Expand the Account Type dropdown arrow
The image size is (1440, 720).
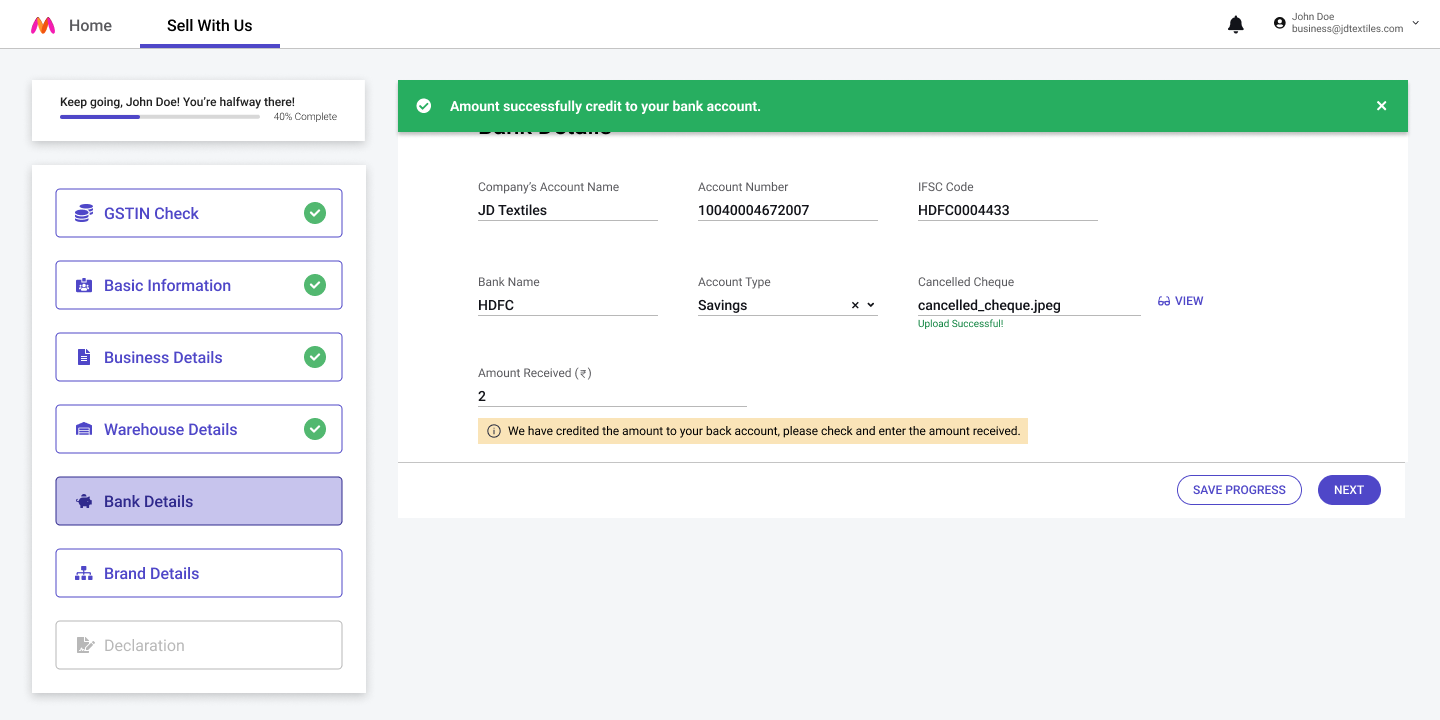coord(871,305)
